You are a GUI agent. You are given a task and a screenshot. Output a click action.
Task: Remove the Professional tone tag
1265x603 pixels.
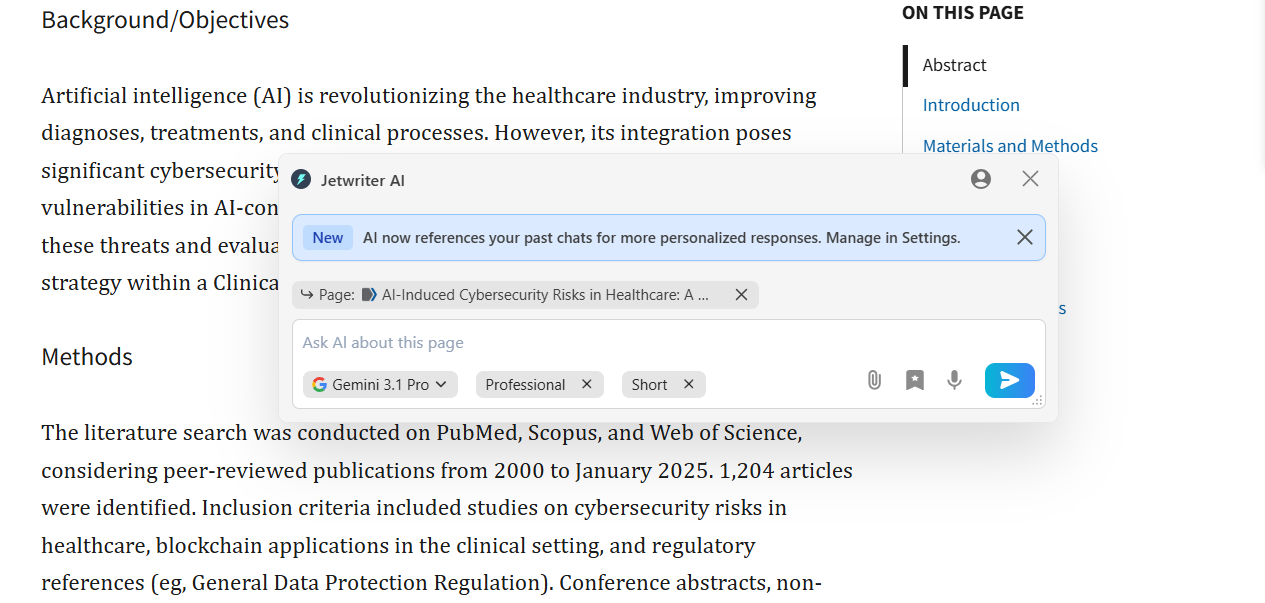[587, 385]
